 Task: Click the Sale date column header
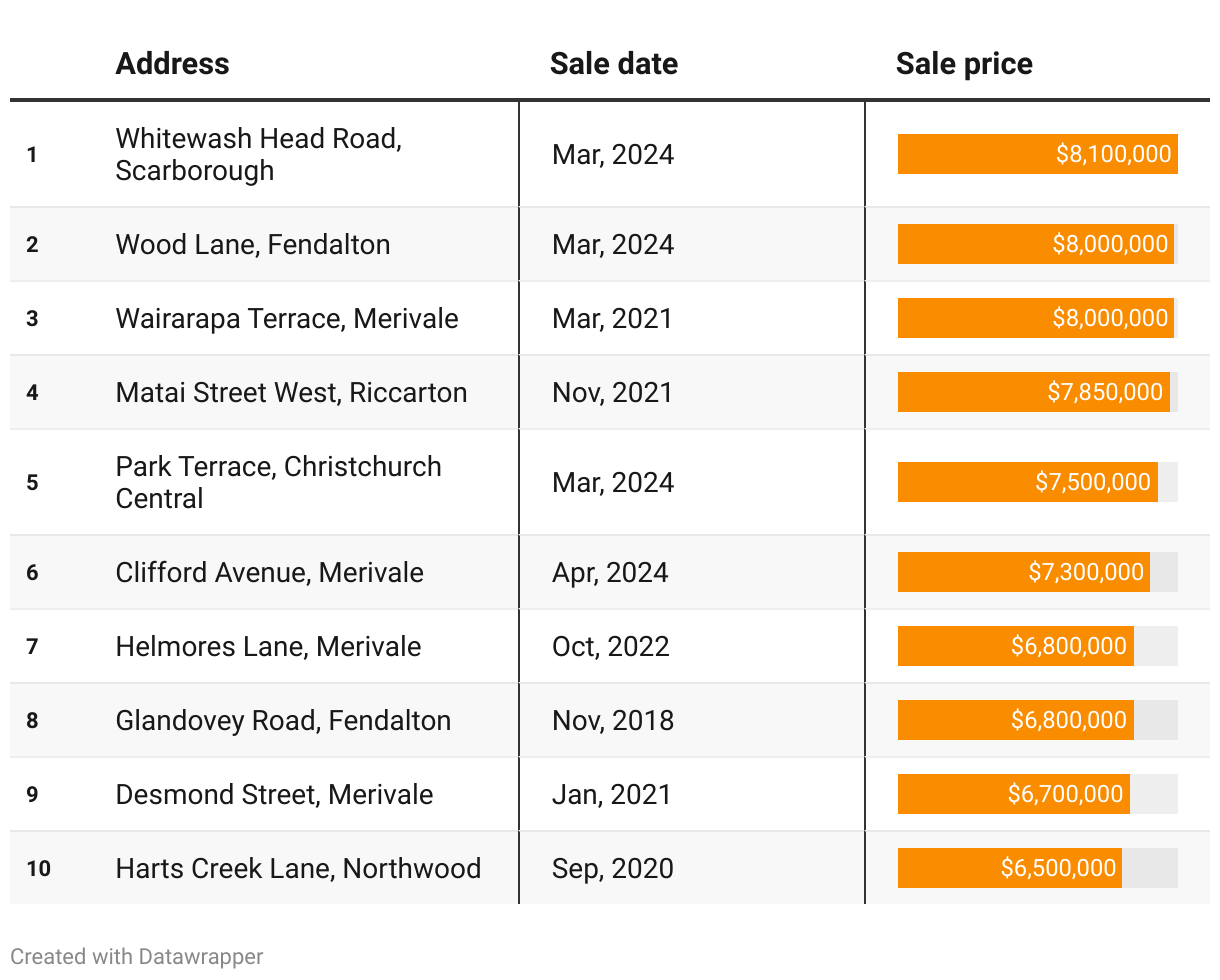coord(614,64)
